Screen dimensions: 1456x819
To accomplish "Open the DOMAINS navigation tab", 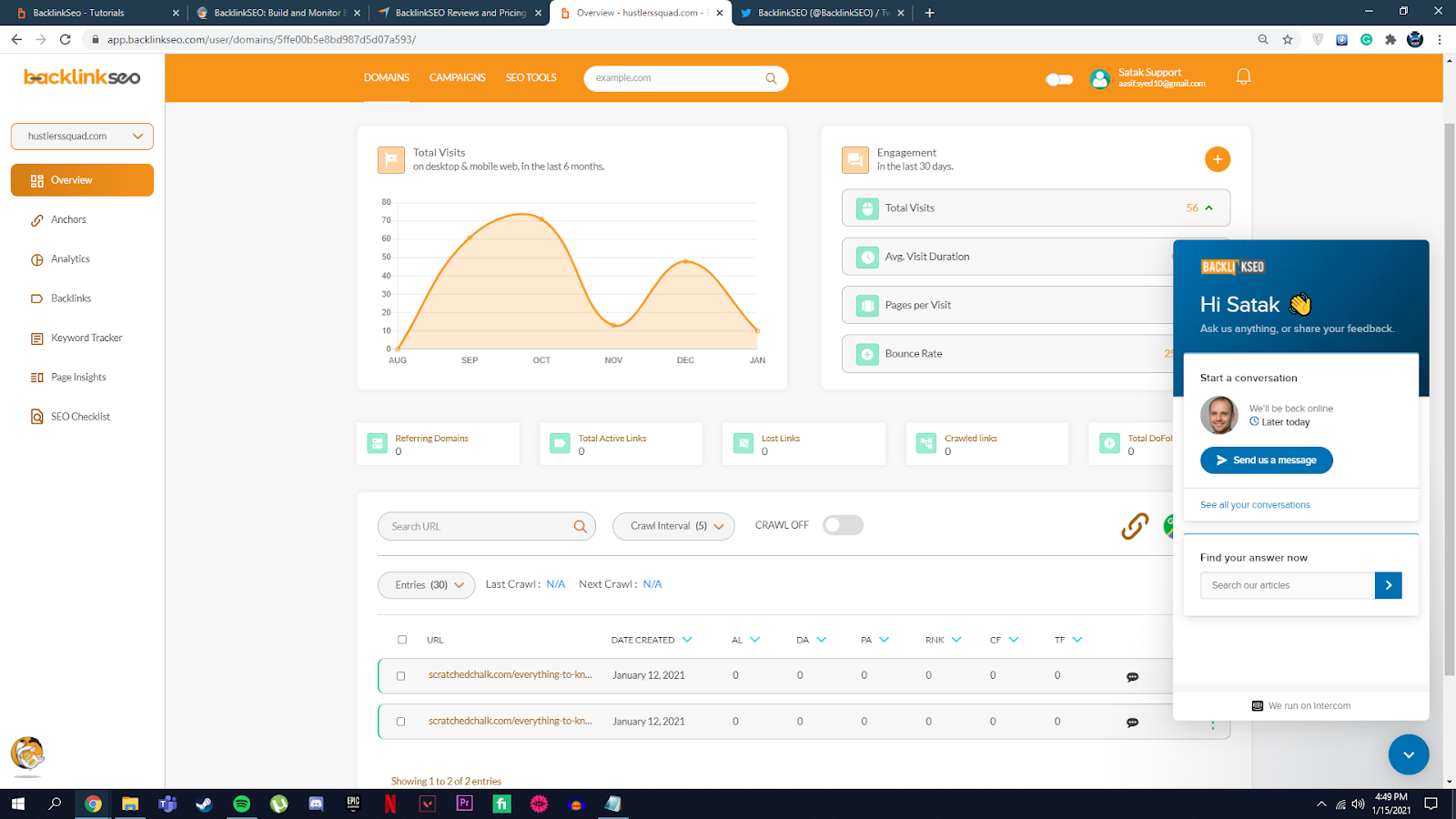I will coord(387,77).
